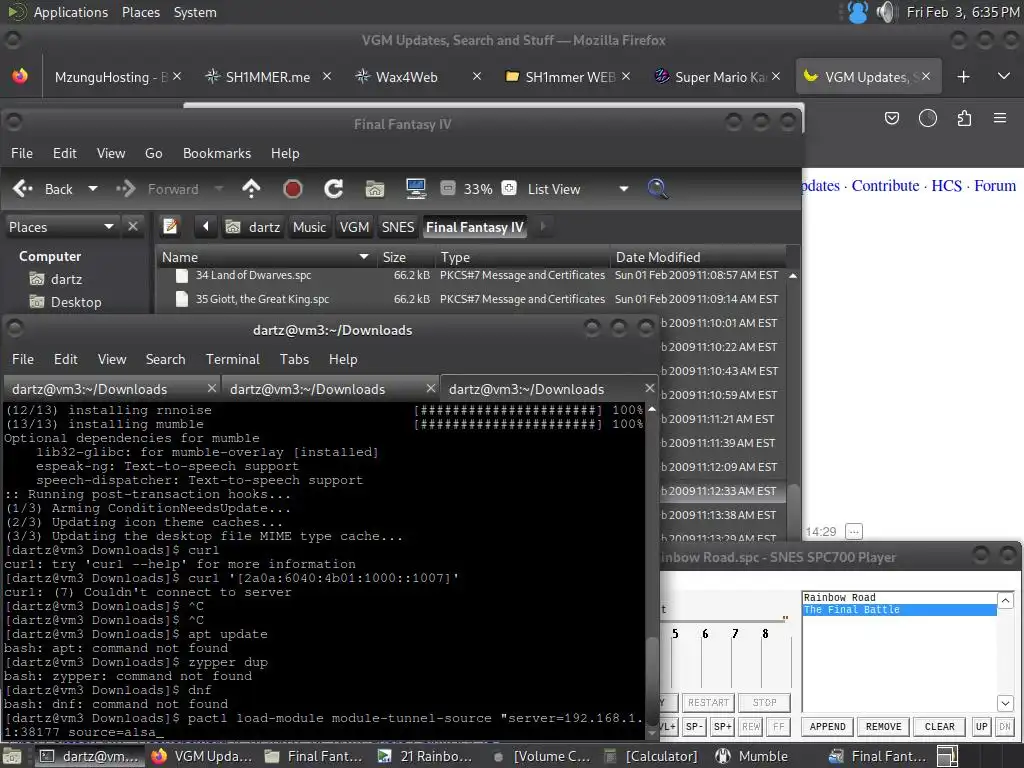
Task: Open a new Firefox tab
Action: (963, 76)
